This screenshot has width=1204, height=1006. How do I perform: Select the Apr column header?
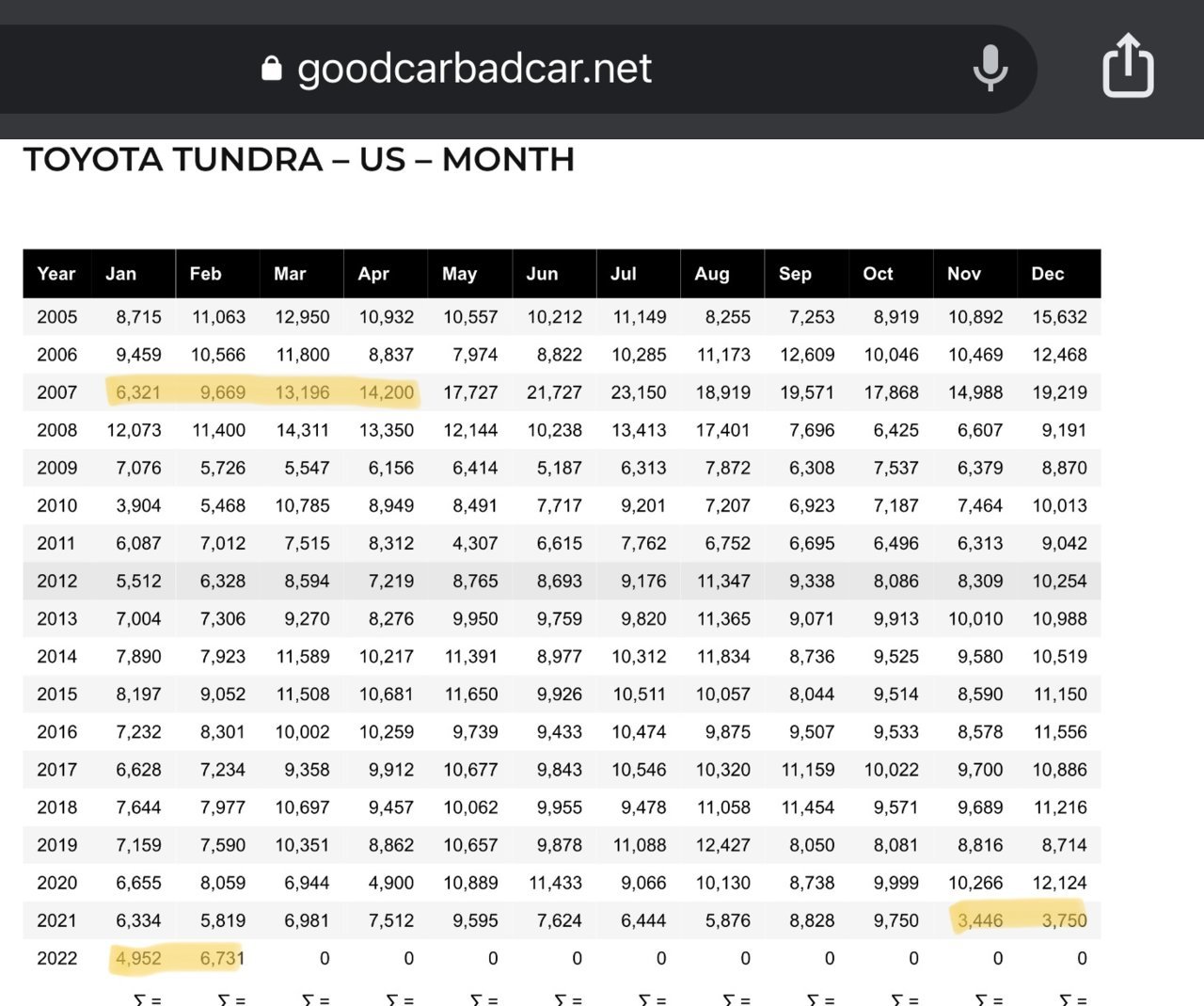point(386,274)
